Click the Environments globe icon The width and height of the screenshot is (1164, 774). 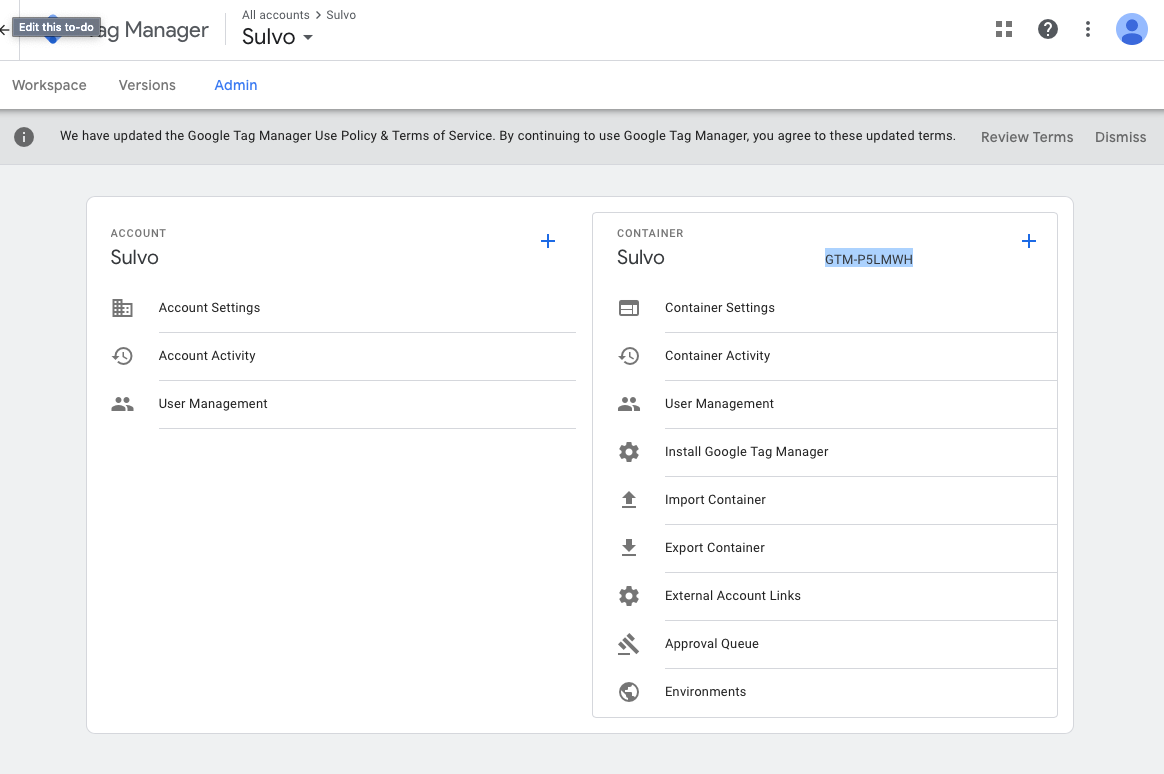pyautogui.click(x=629, y=692)
